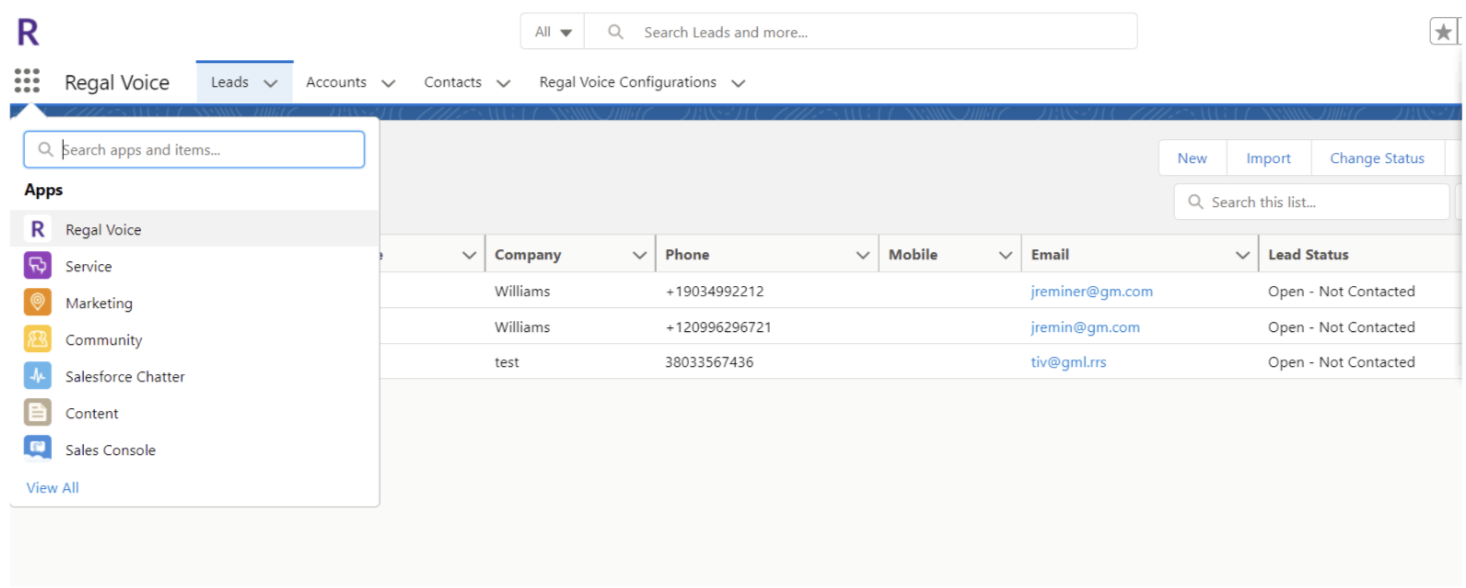
Task: Click the Import button
Action: (1268, 158)
